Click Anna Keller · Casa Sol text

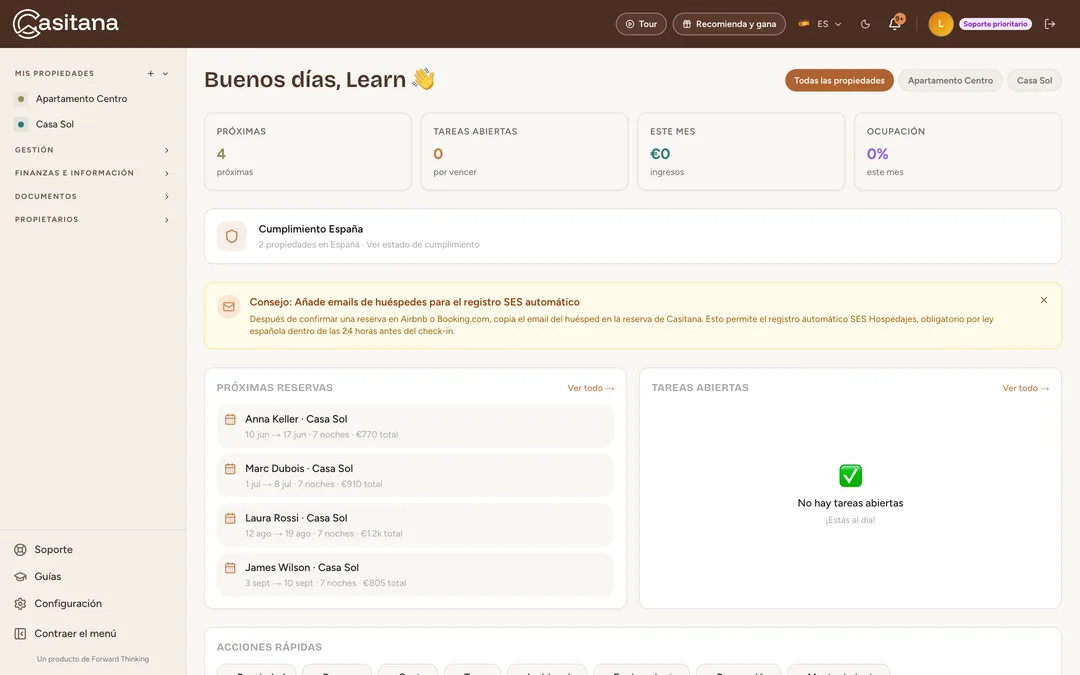point(296,419)
